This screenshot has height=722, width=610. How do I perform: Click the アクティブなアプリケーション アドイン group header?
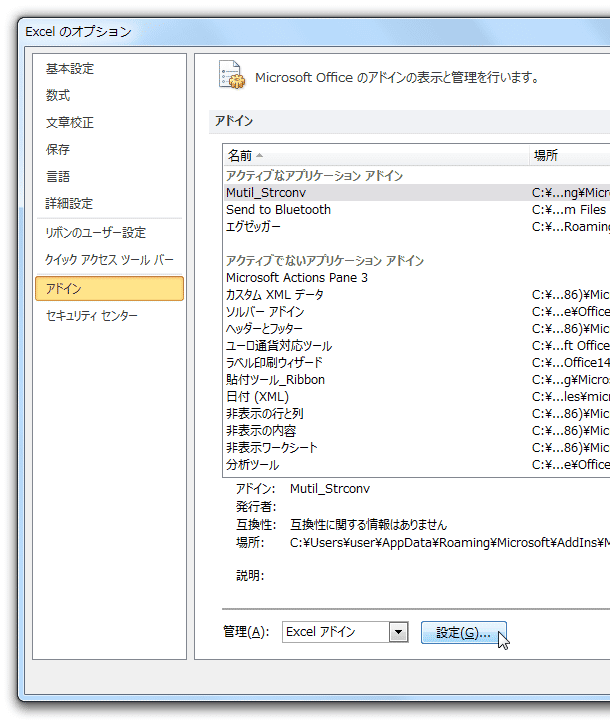(314, 175)
